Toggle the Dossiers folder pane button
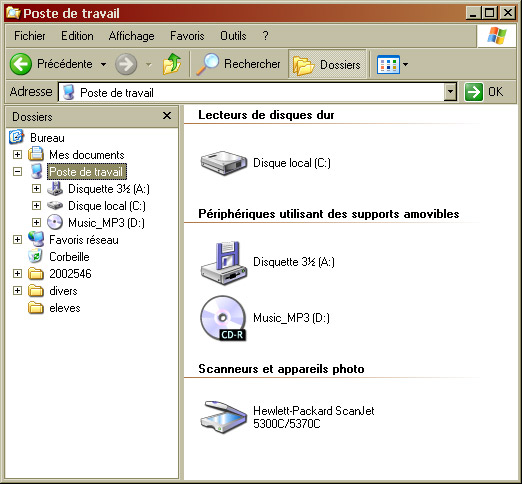 click(x=327, y=64)
